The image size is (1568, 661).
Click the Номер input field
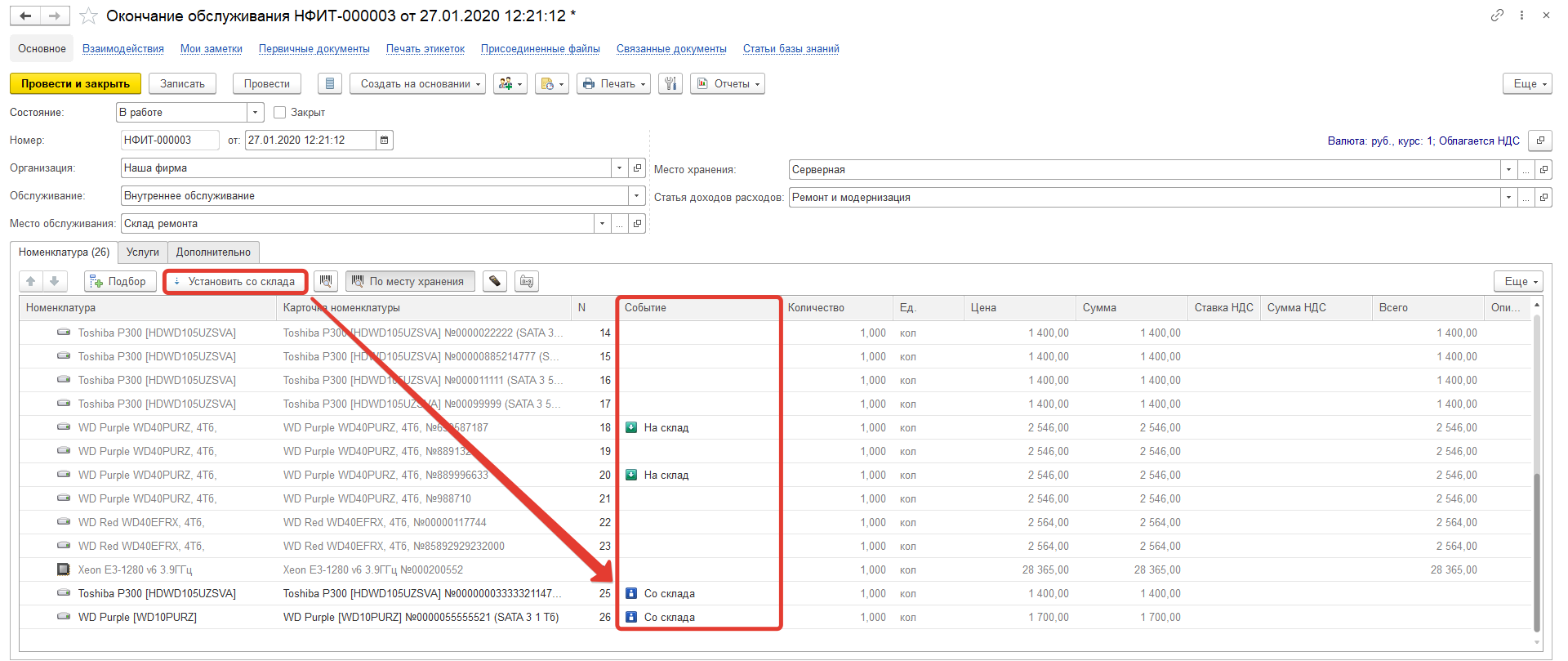[x=169, y=141]
